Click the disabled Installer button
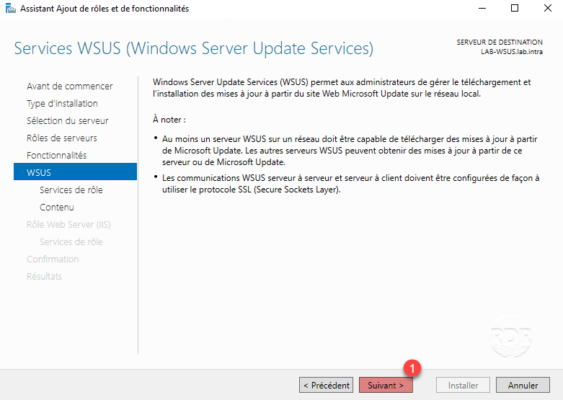Viewport: 563px width, 400px height. click(x=463, y=385)
